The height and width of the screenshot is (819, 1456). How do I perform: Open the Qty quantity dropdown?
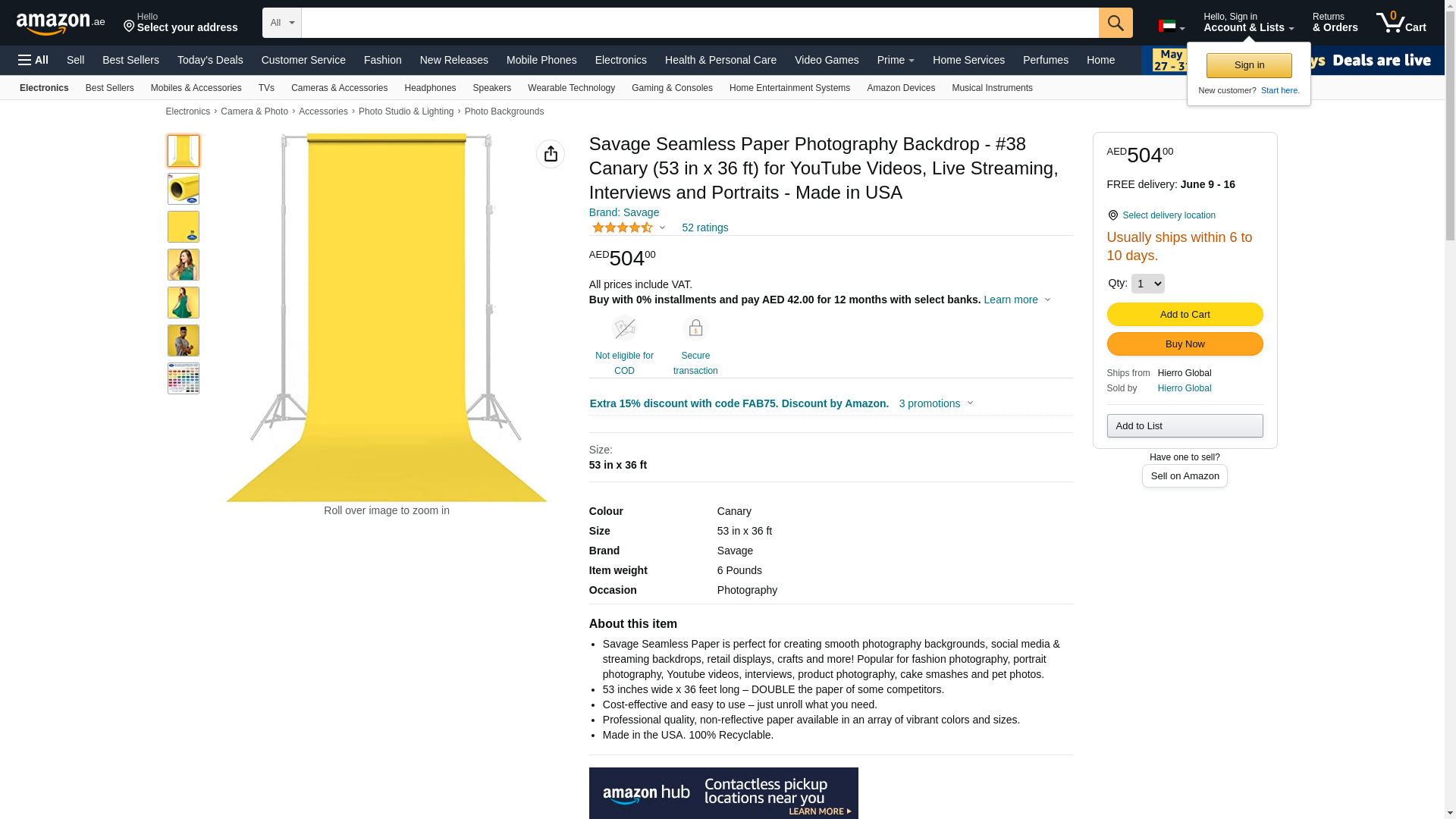tap(1147, 284)
